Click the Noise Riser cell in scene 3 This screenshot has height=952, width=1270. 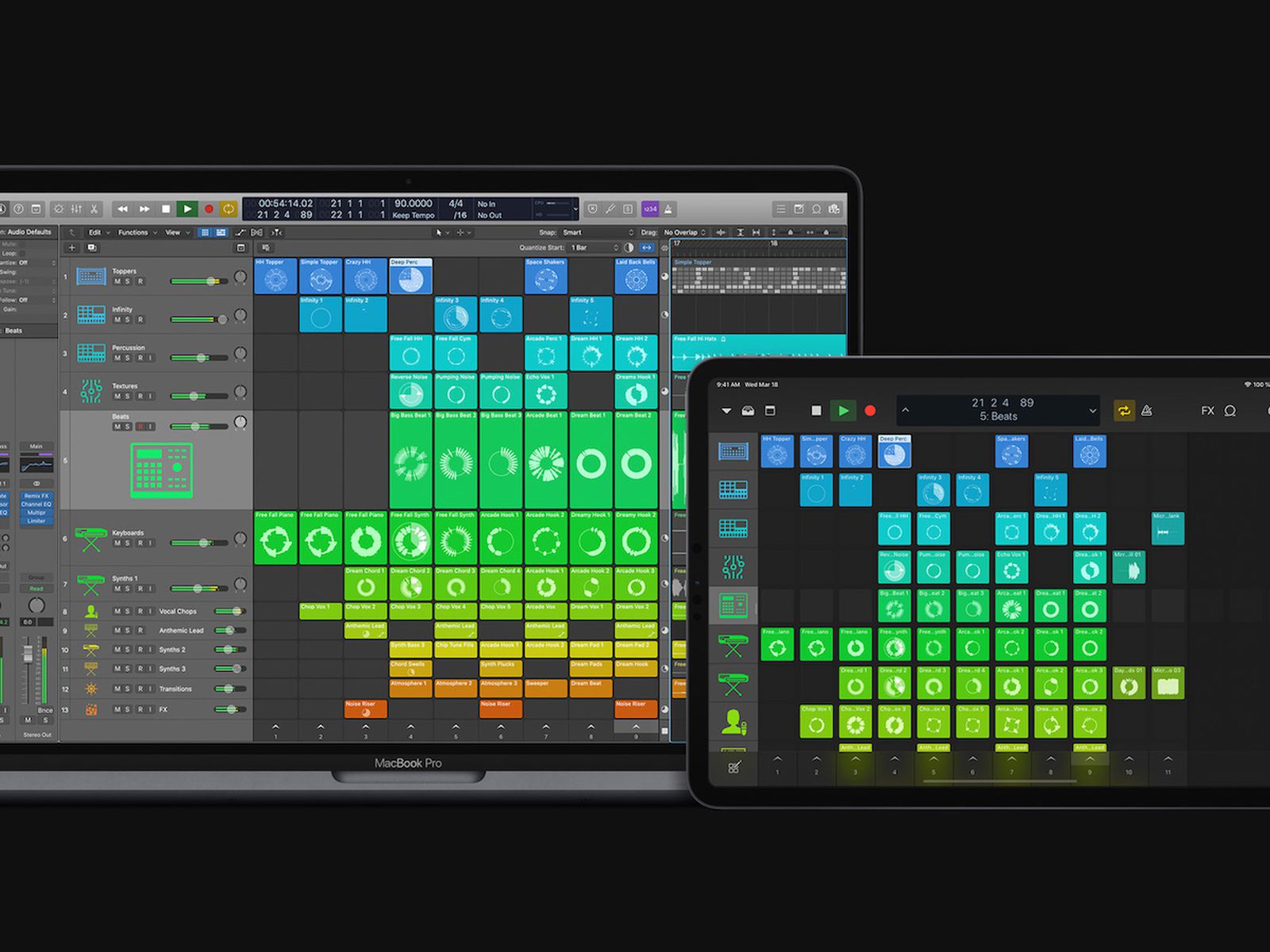pos(366,708)
